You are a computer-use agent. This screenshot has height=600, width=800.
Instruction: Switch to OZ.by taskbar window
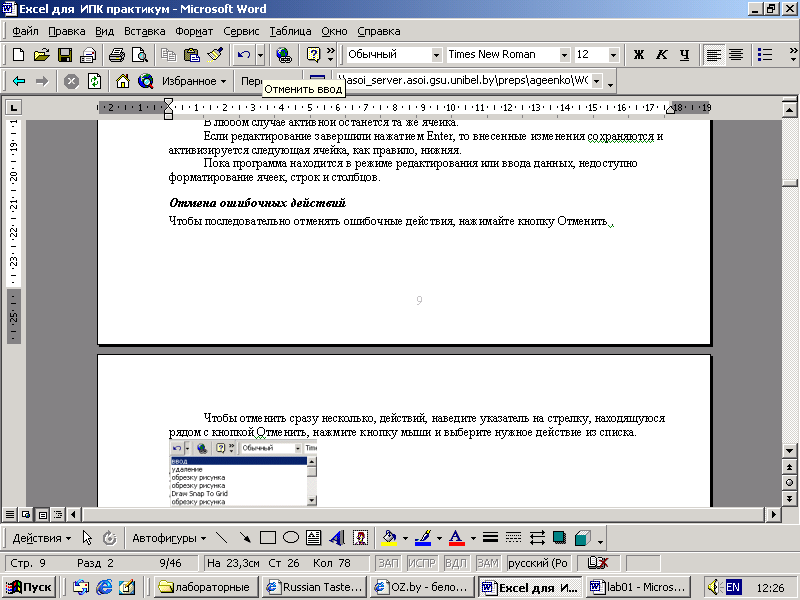(421, 587)
